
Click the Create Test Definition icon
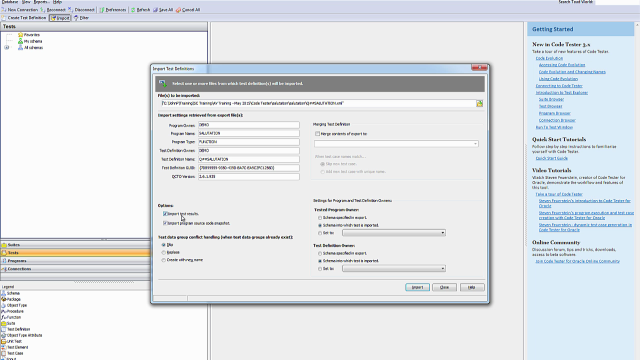[4, 18]
